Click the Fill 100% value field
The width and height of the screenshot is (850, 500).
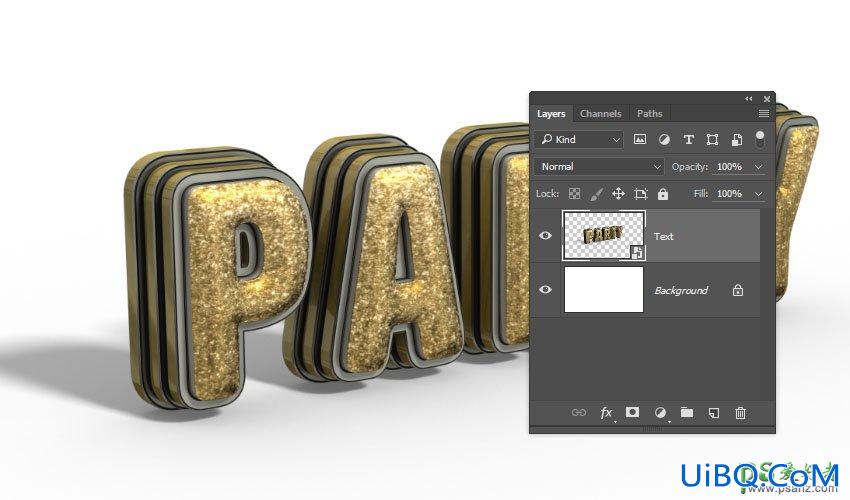(730, 194)
